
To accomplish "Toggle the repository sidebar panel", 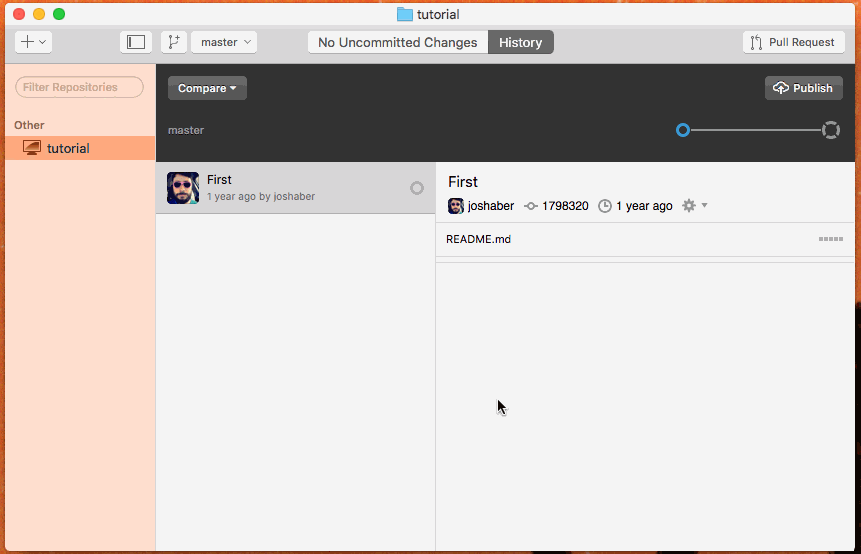I will click(x=136, y=42).
